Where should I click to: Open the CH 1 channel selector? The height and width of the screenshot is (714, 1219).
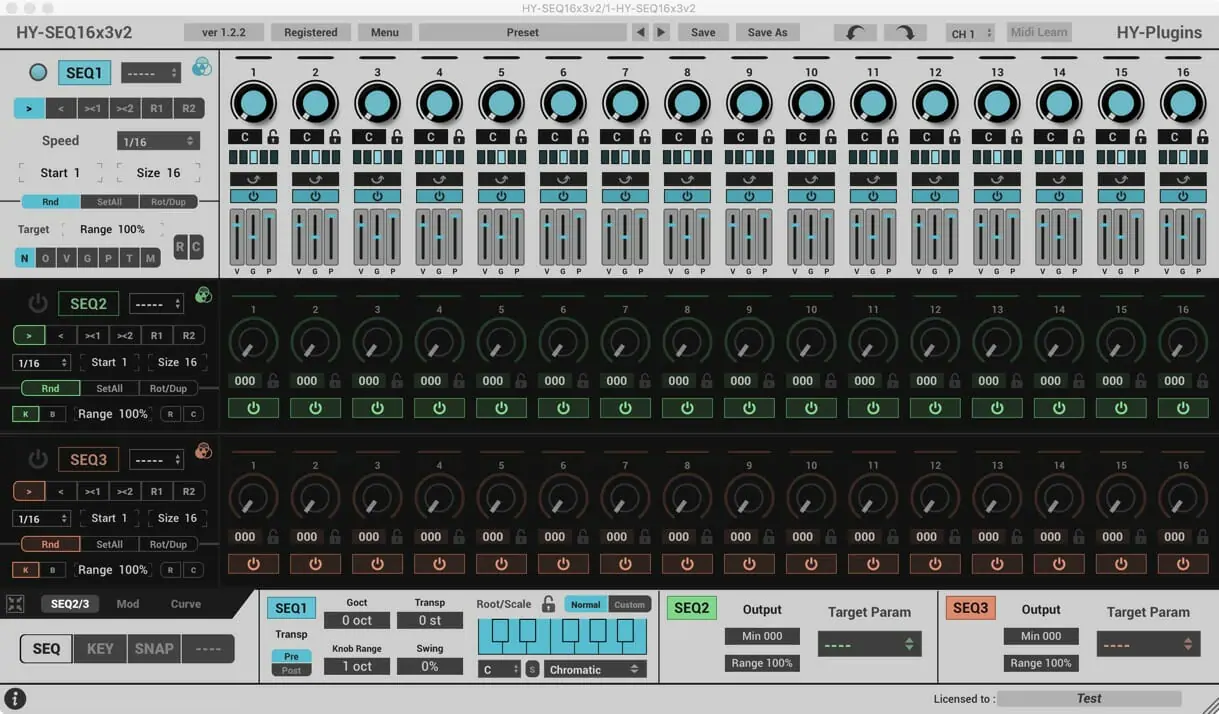pos(969,33)
